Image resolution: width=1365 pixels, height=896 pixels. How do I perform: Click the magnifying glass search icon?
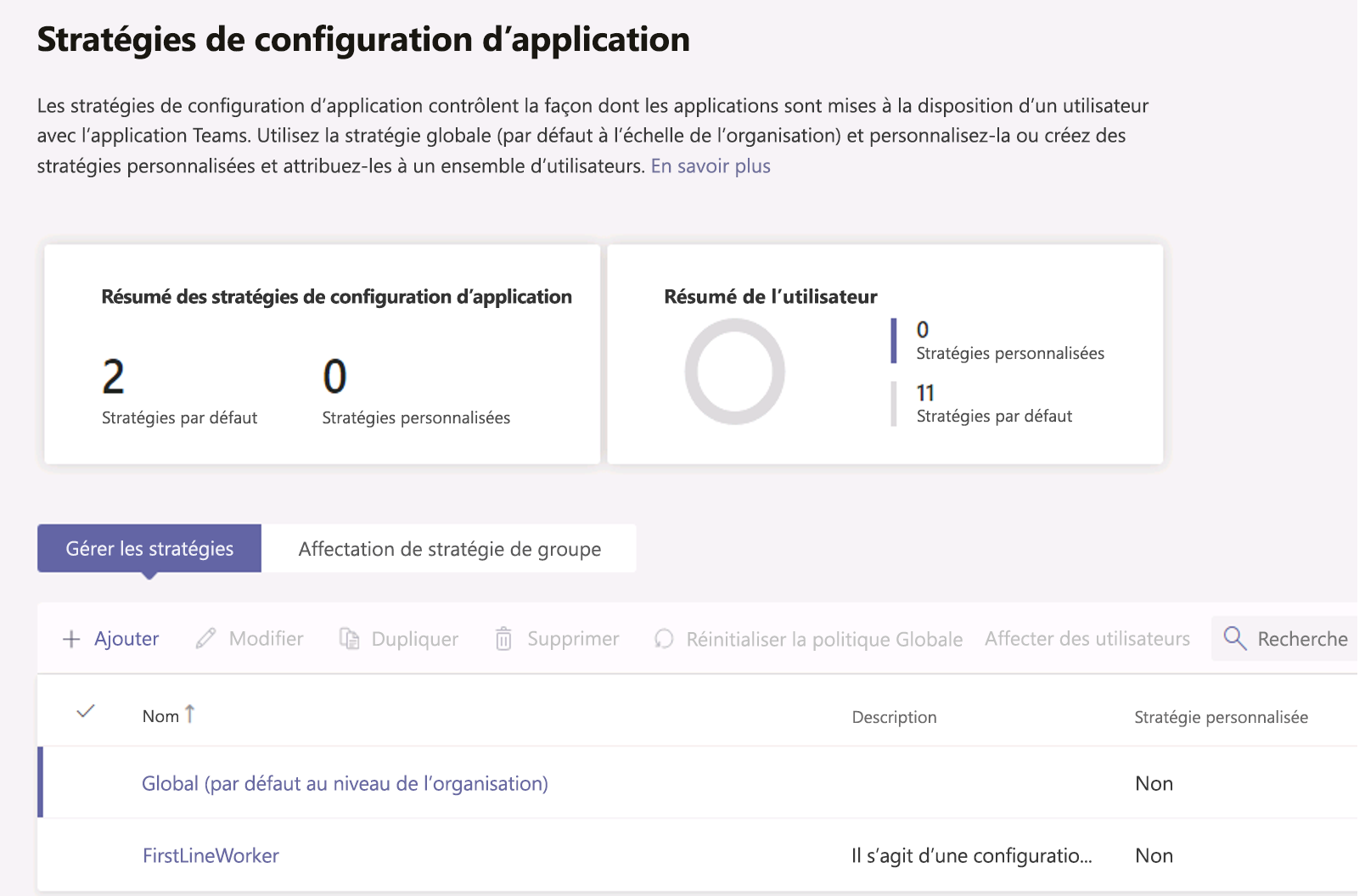coord(1235,639)
